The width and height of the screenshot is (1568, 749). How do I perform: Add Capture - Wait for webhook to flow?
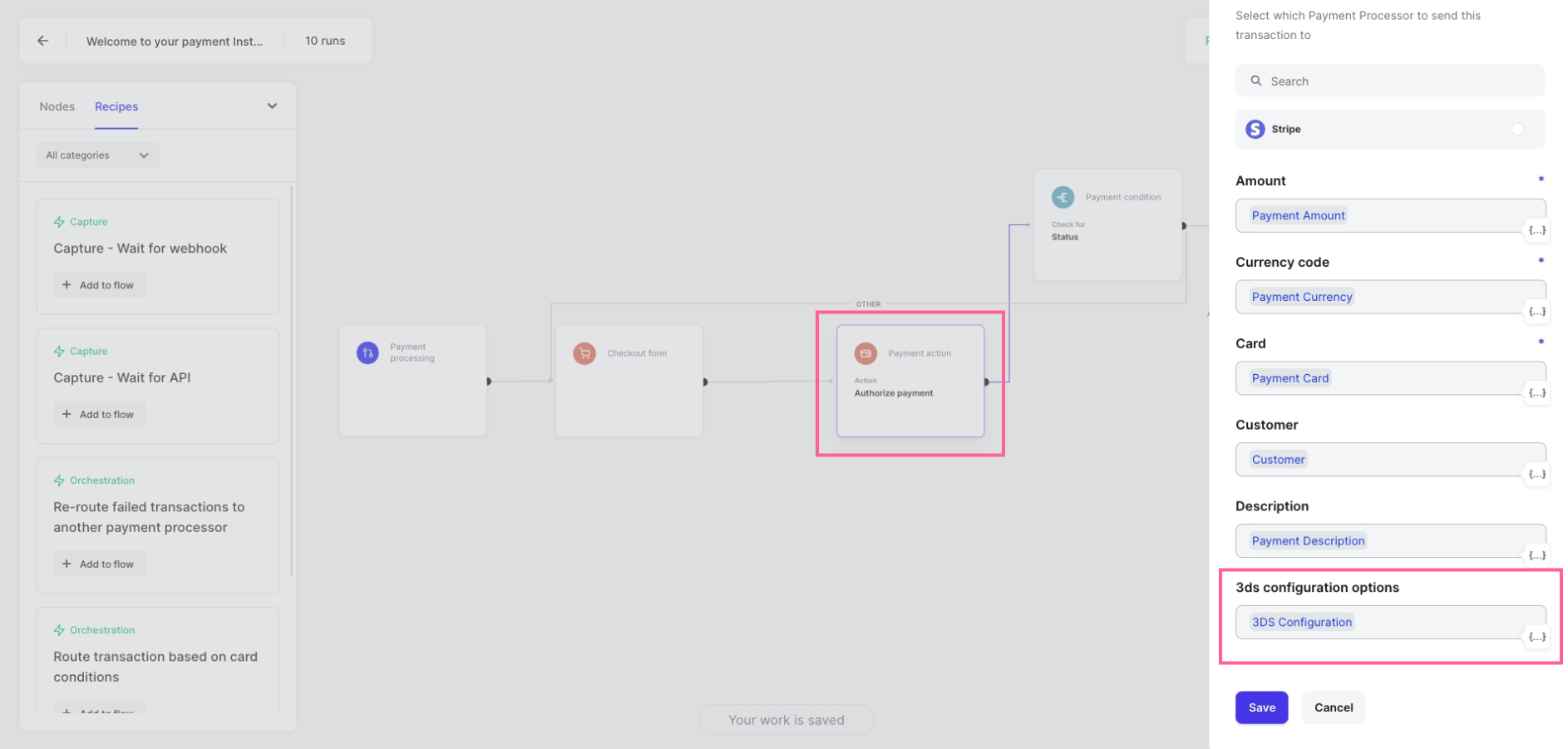click(x=99, y=285)
